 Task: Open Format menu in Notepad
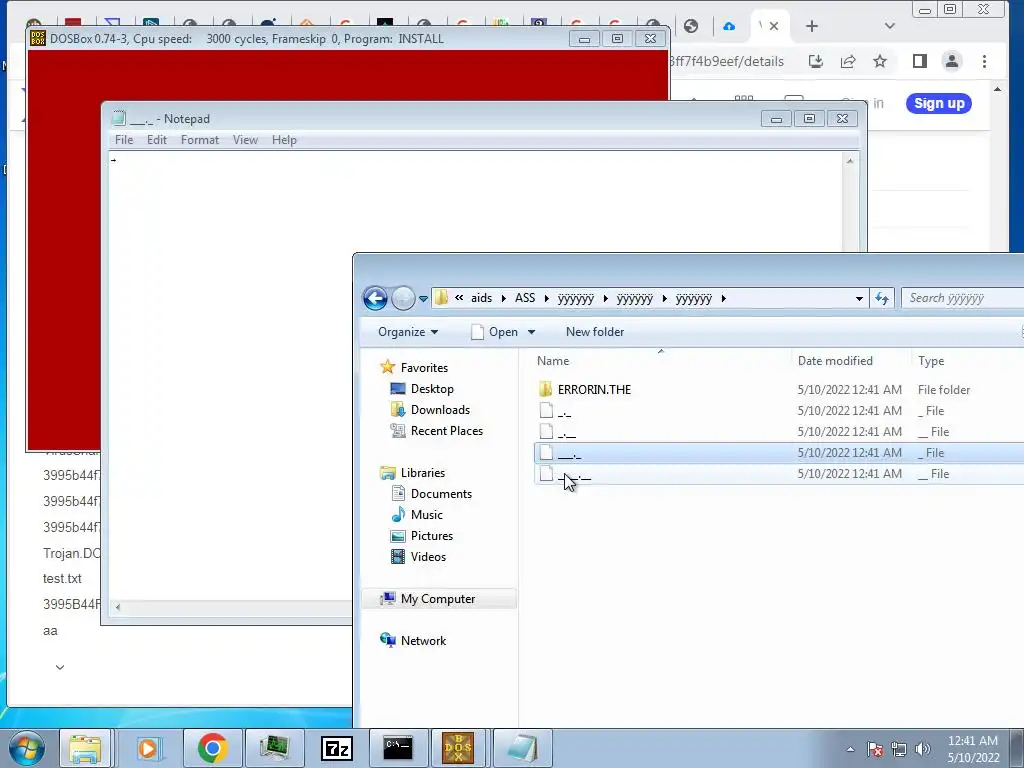[200, 140]
